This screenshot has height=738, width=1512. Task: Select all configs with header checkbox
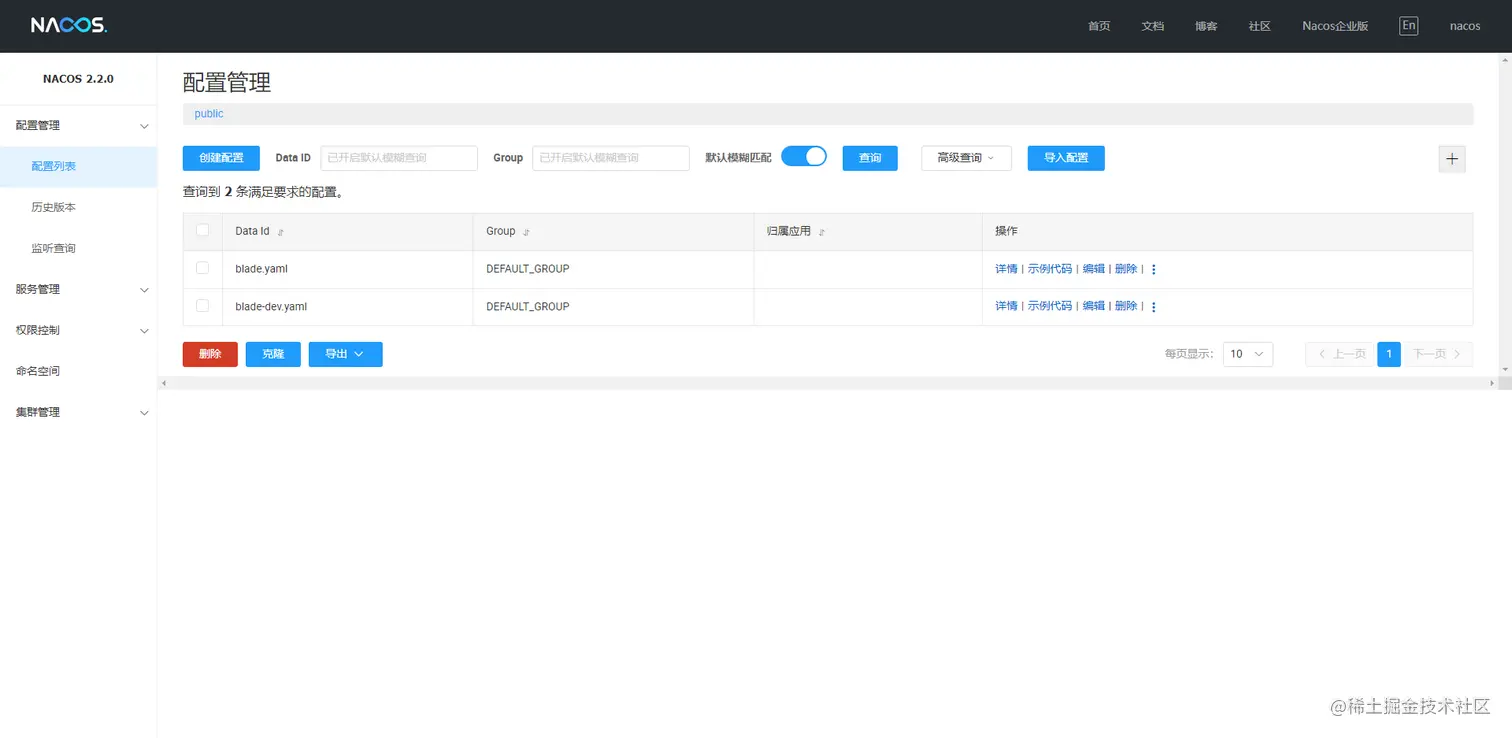pyautogui.click(x=203, y=230)
